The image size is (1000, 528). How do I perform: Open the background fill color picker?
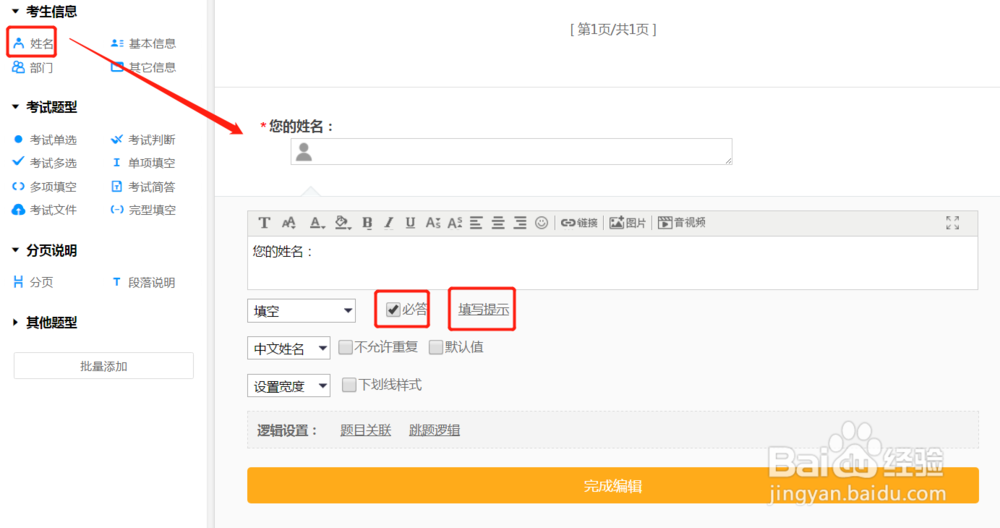pyautogui.click(x=342, y=223)
